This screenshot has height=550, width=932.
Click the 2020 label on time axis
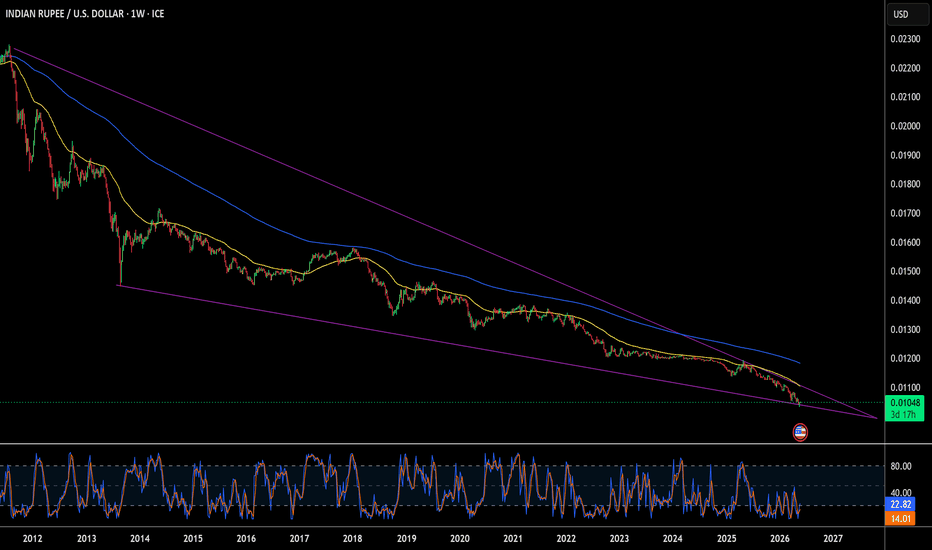459,539
